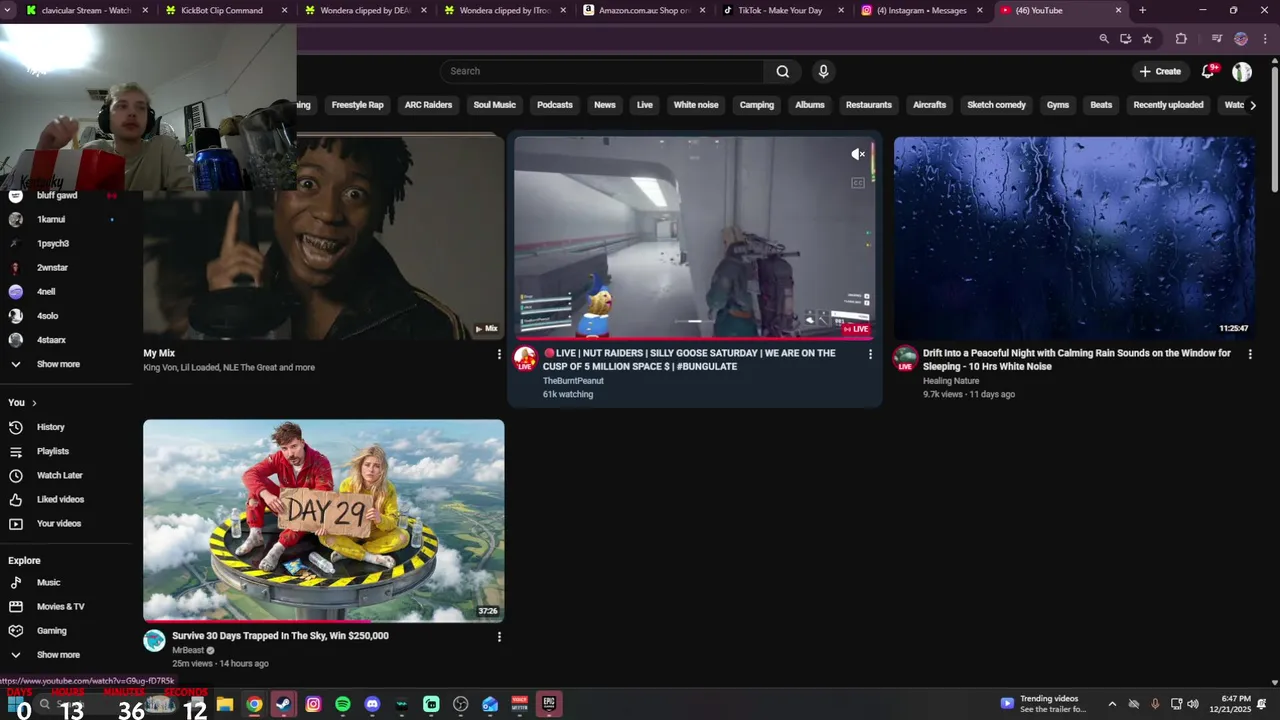The width and height of the screenshot is (1280, 720).
Task: Start voice search with microphone icon
Action: [823, 71]
